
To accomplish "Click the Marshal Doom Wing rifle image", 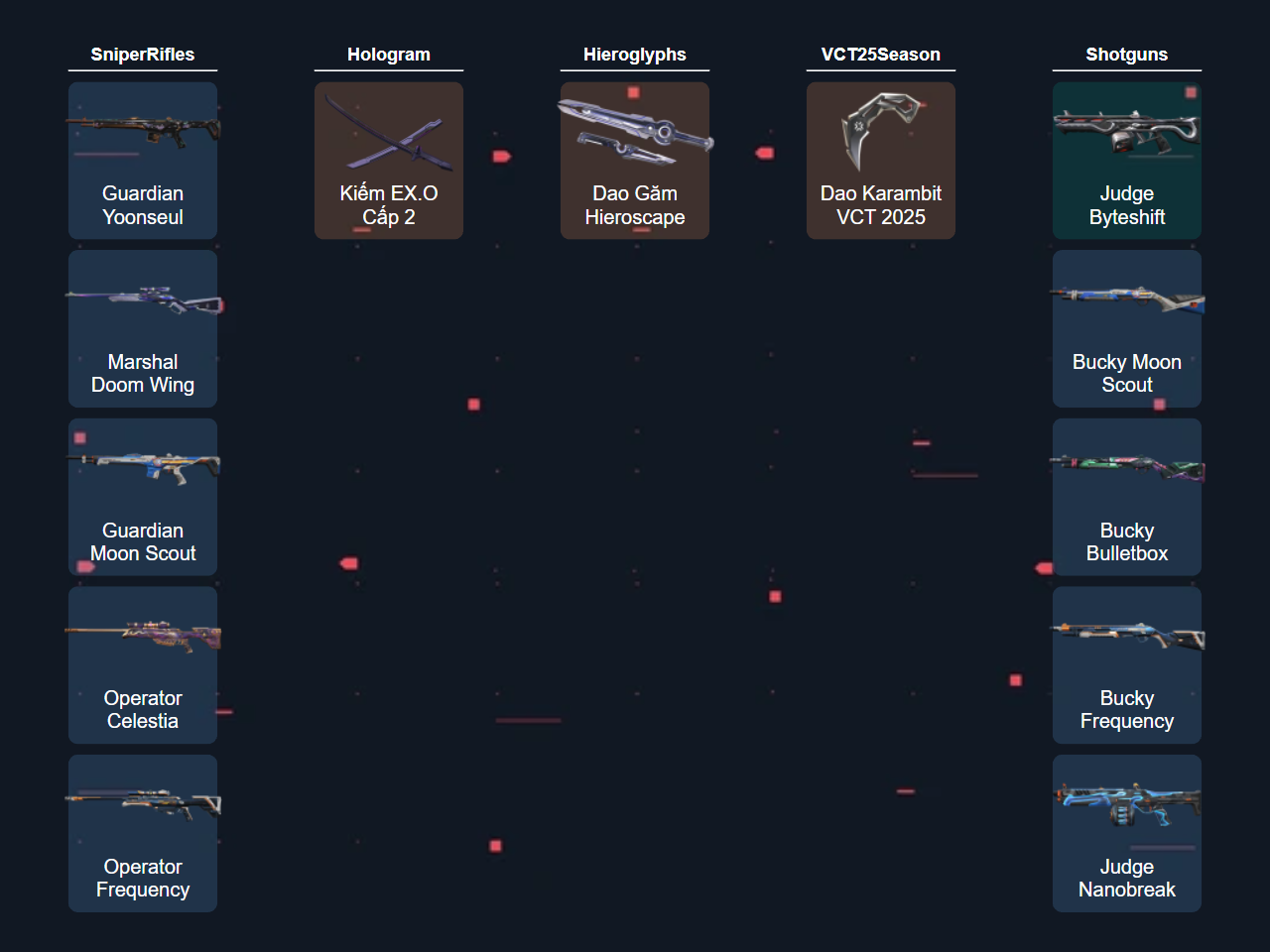I will click(143, 298).
